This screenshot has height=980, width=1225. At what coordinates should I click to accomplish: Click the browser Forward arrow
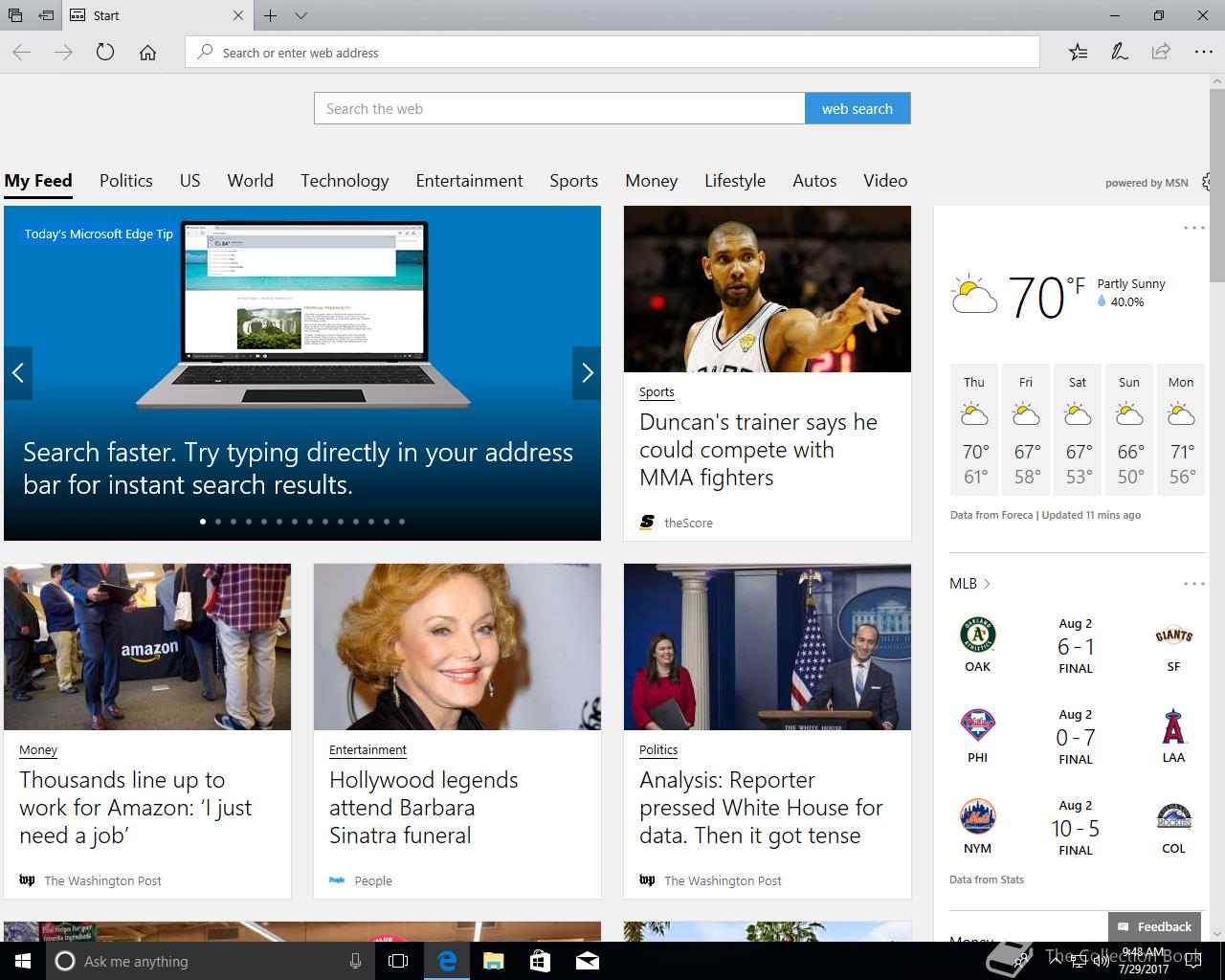click(64, 53)
